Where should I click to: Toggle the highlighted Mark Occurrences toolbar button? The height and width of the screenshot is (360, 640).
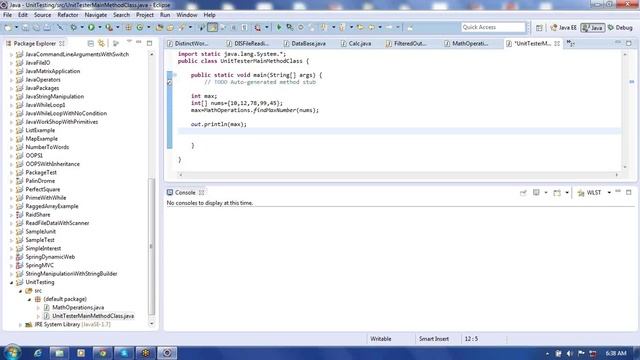pos(213,27)
